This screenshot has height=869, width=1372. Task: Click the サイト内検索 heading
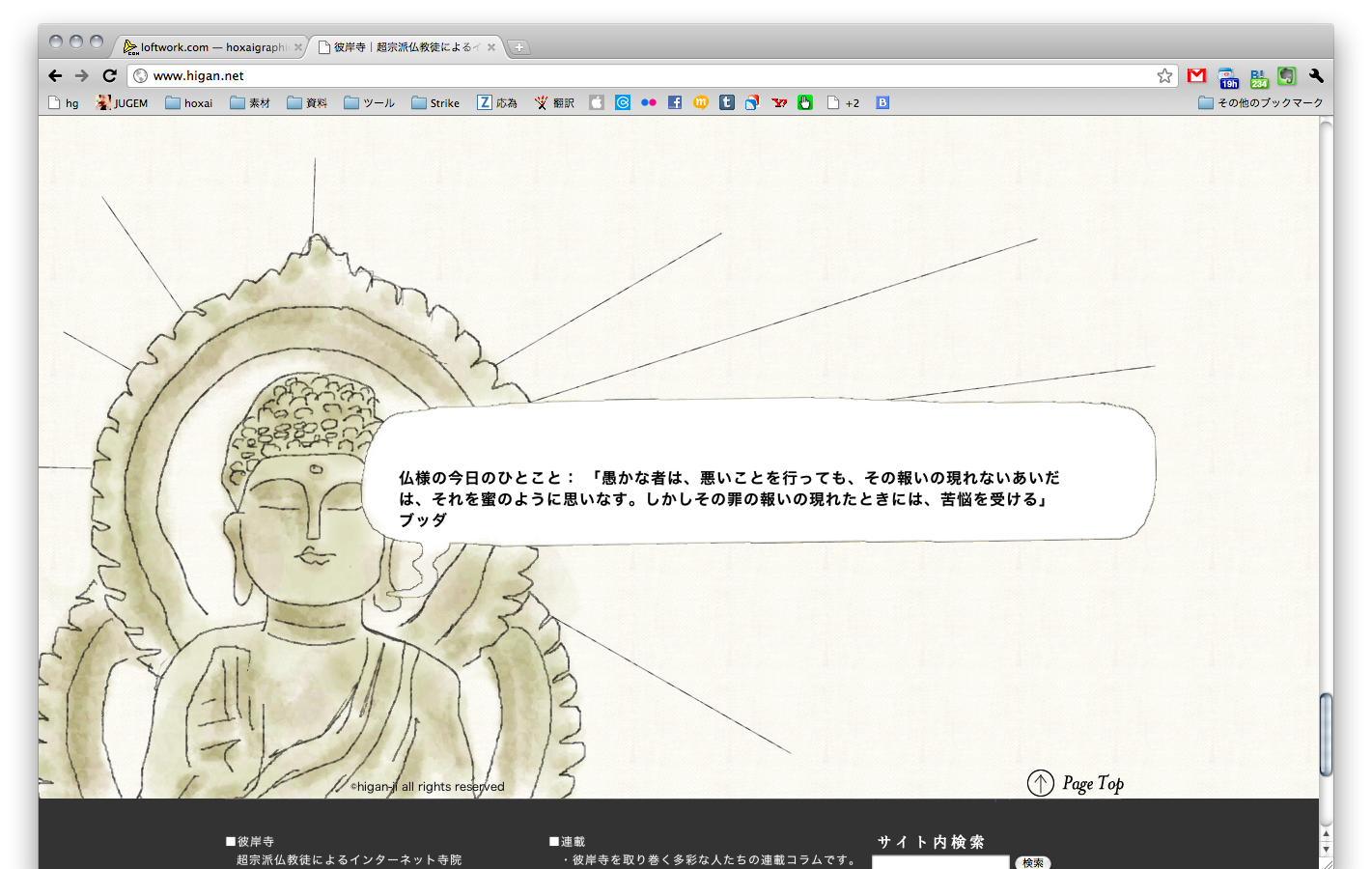point(931,841)
